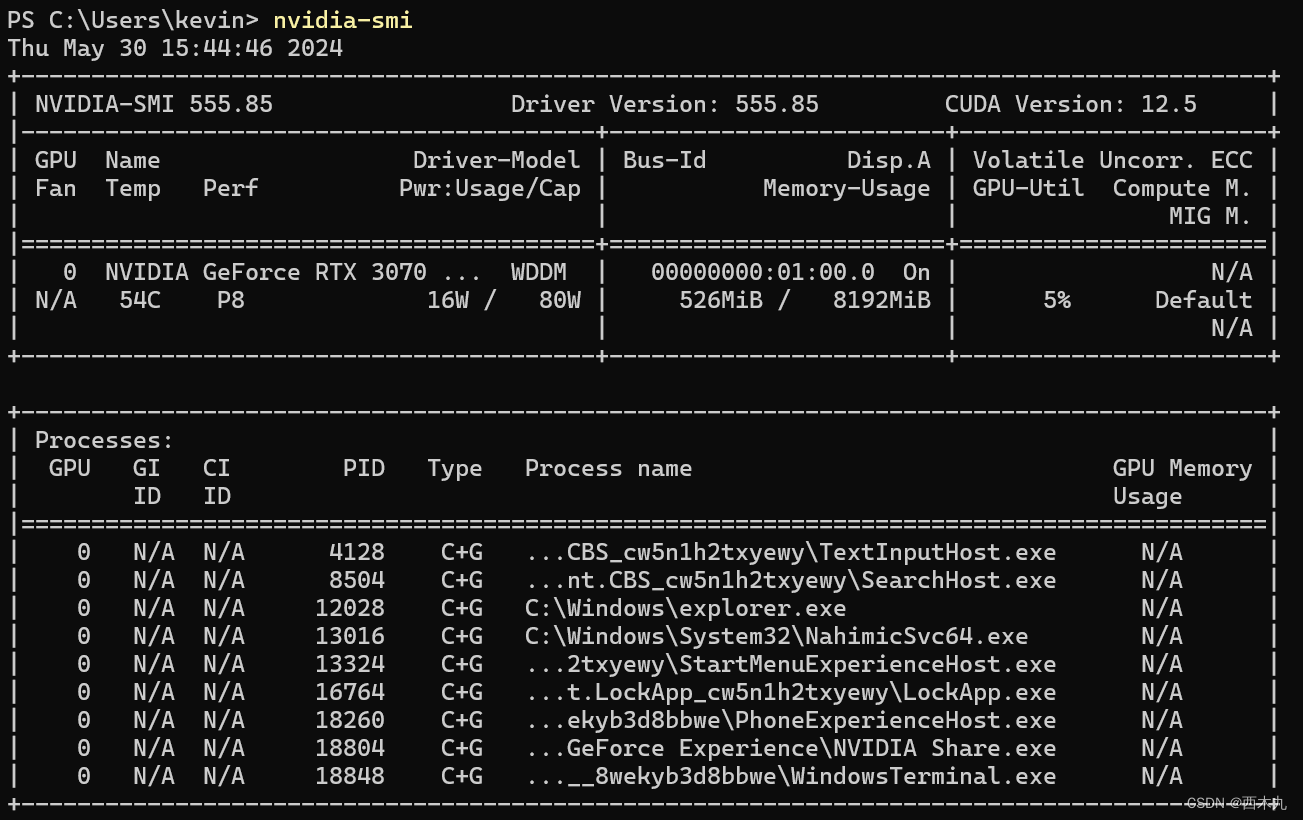
Task: Click the 526MiB memory used value
Action: (x=720, y=300)
